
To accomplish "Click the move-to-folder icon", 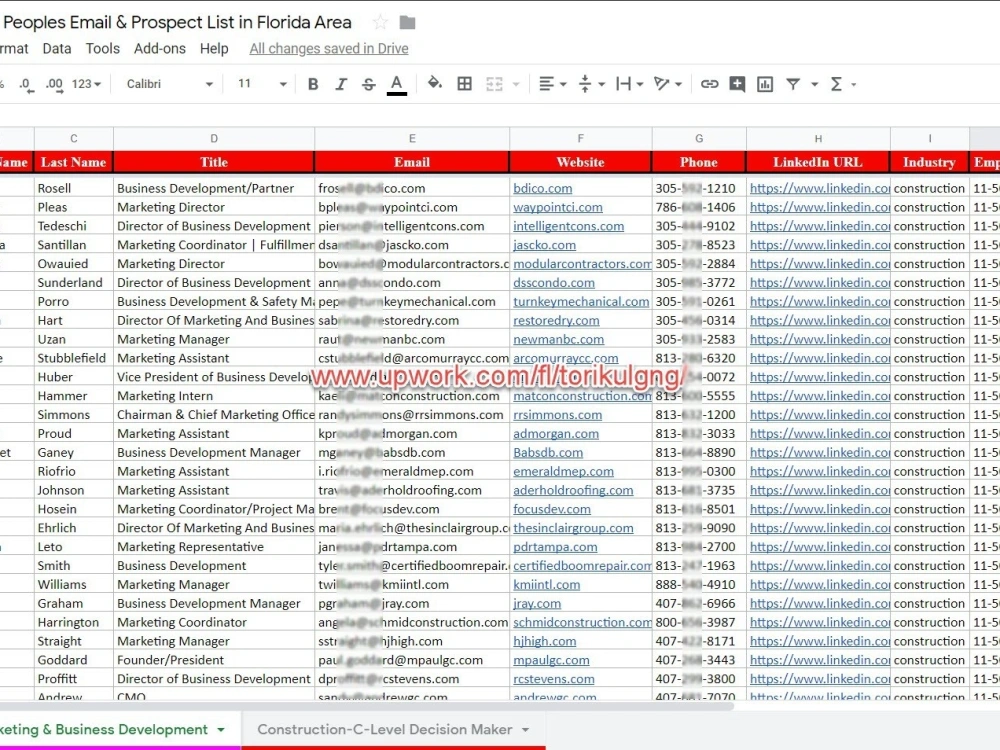I will coord(408,23).
